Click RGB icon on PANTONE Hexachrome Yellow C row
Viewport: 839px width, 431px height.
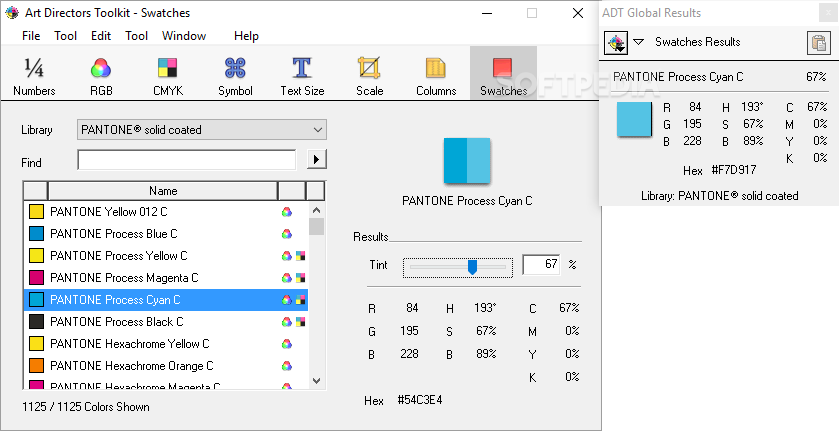pyautogui.click(x=287, y=344)
